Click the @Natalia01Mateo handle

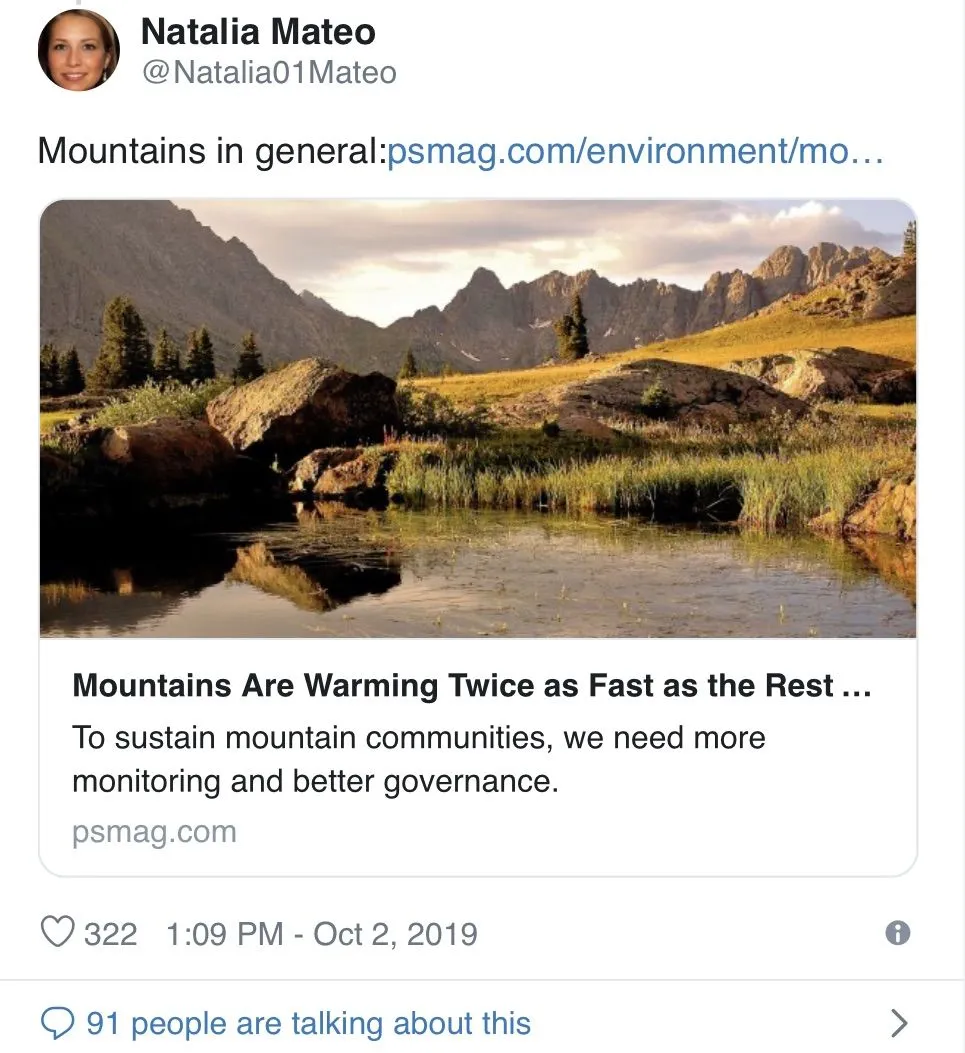pyautogui.click(x=269, y=73)
